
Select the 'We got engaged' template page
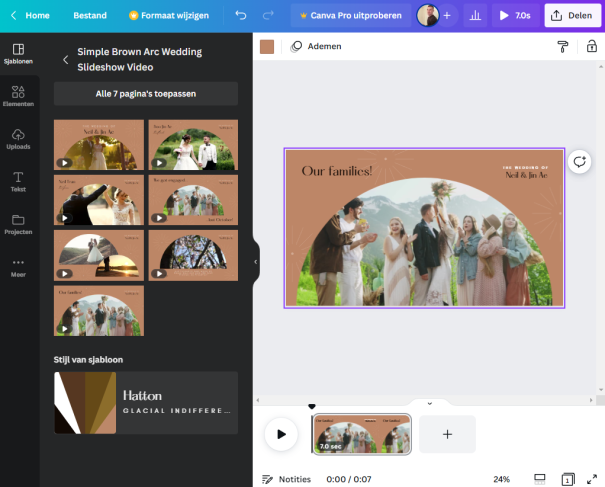[193, 200]
